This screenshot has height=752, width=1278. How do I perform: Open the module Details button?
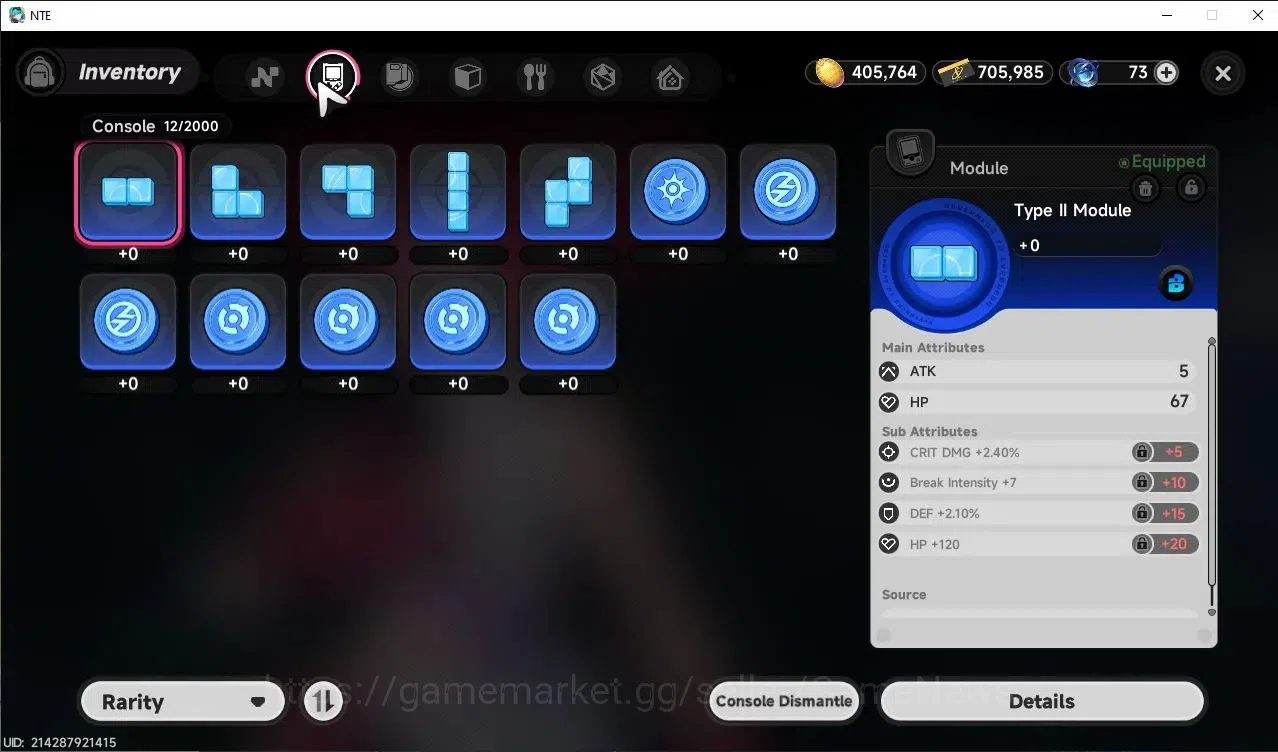pyautogui.click(x=1042, y=702)
